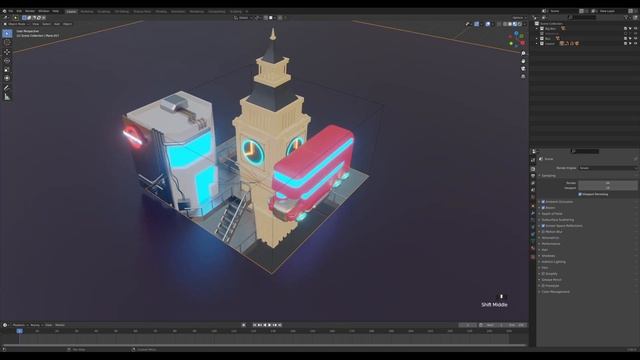Select the Measure tool

click(x=7, y=97)
